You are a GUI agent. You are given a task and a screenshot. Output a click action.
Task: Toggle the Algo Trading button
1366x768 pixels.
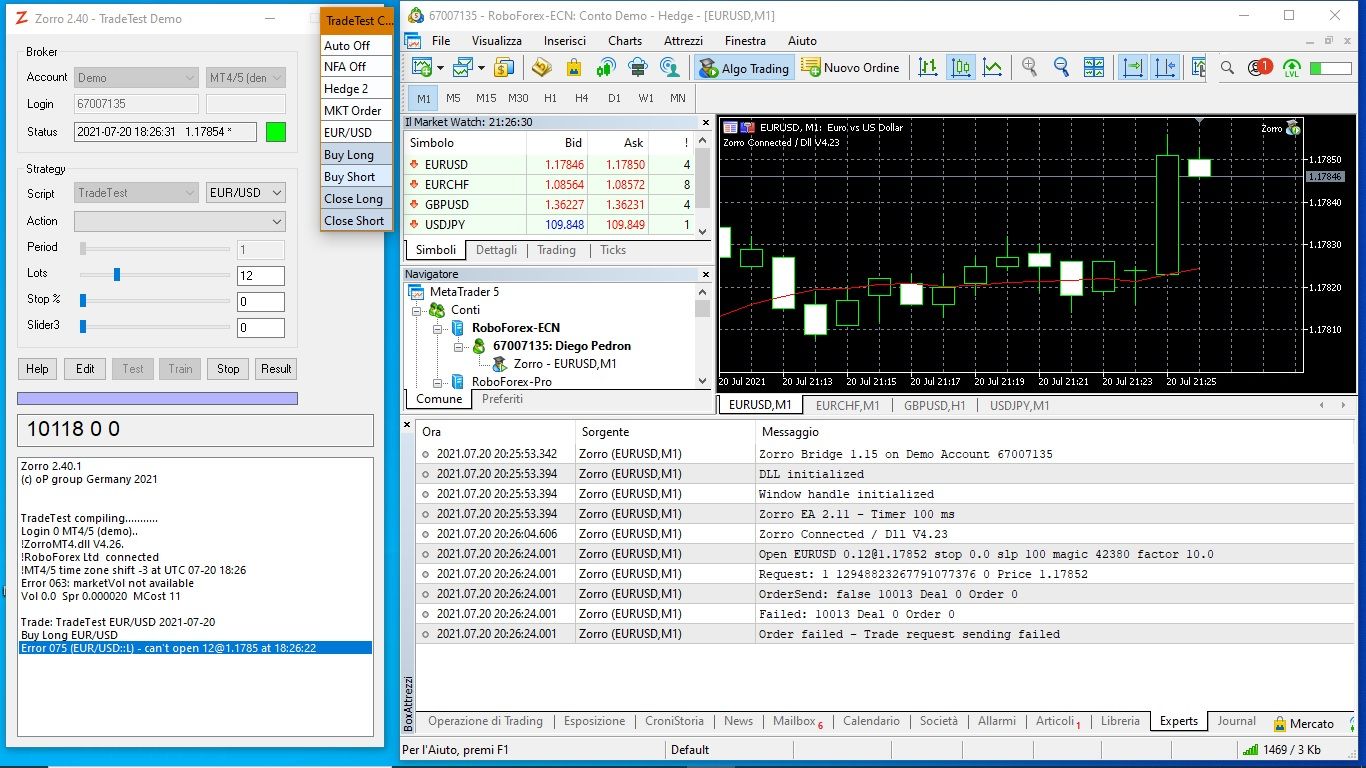pyautogui.click(x=744, y=67)
